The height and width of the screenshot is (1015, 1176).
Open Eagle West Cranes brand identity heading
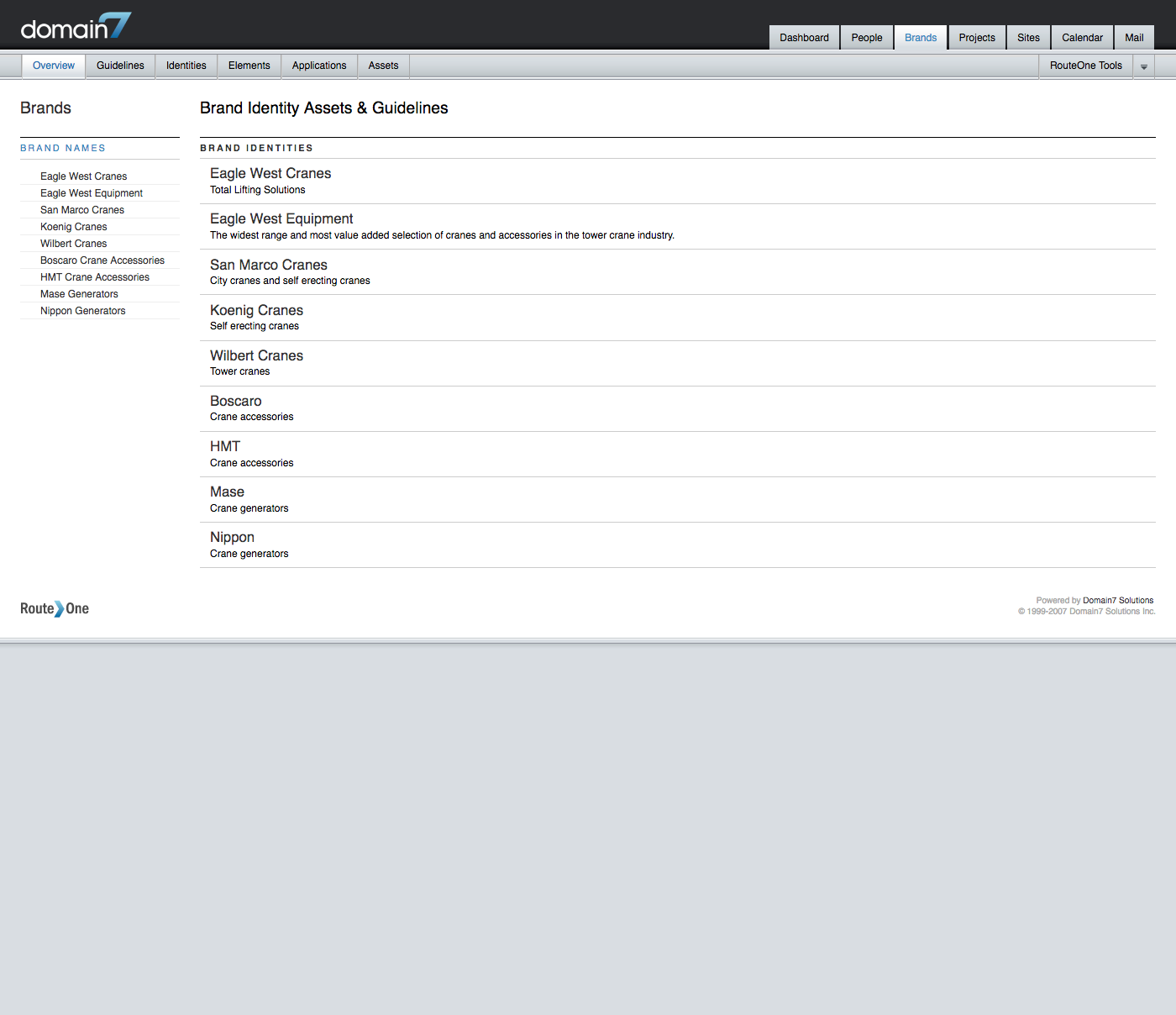[270, 173]
